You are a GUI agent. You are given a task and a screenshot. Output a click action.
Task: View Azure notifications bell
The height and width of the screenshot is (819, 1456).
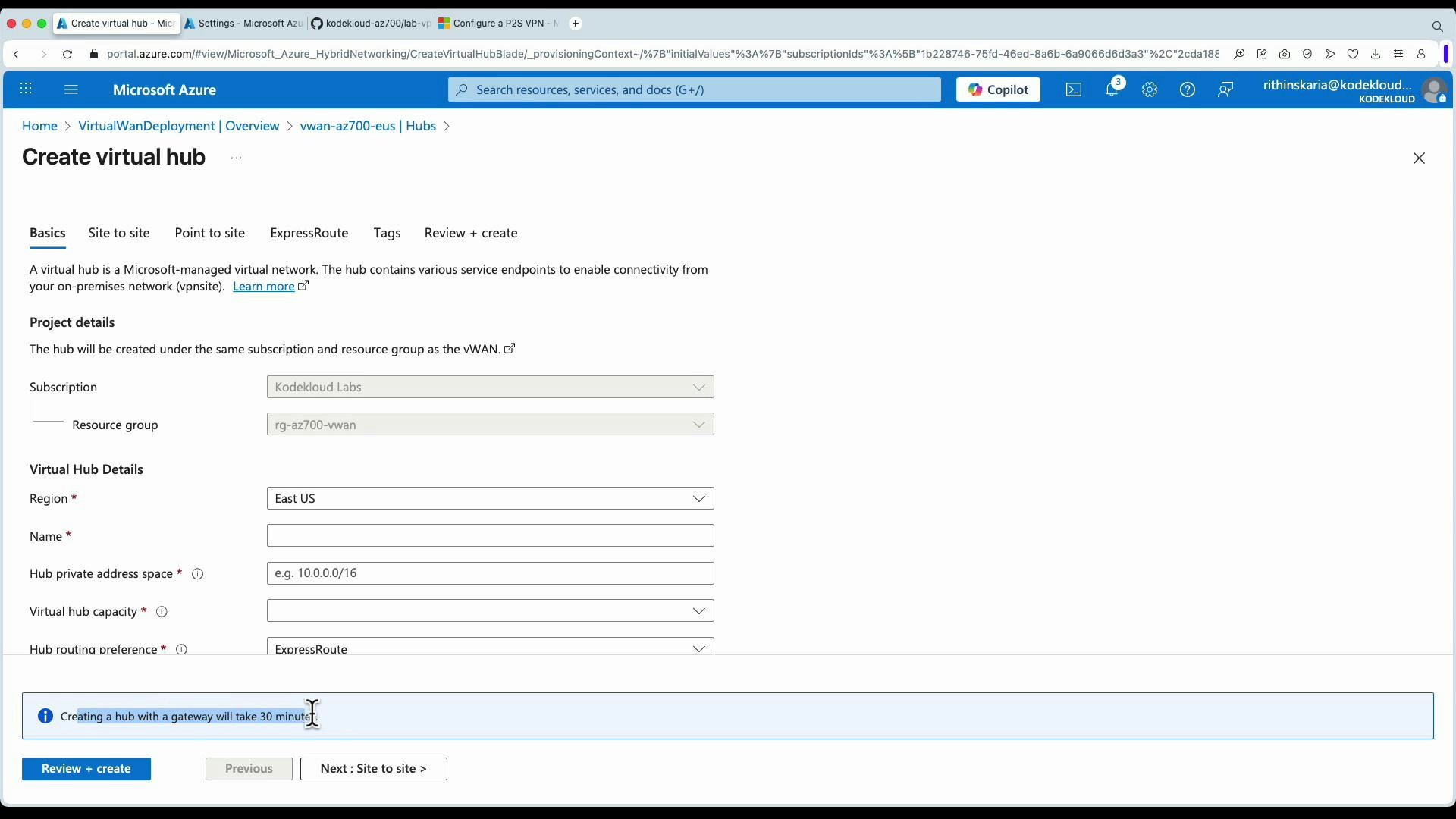[1112, 89]
